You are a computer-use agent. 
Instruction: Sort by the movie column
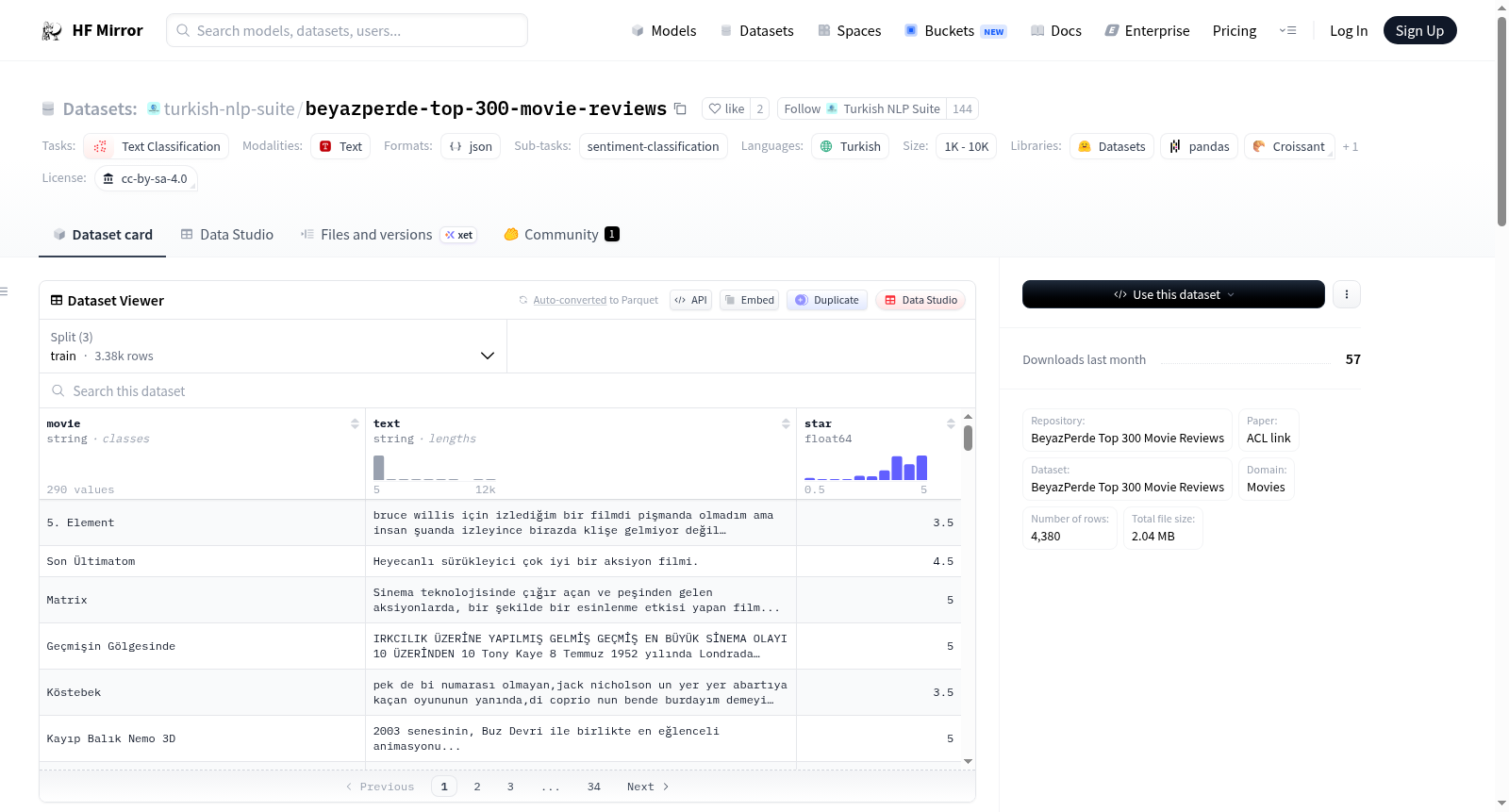(x=355, y=423)
